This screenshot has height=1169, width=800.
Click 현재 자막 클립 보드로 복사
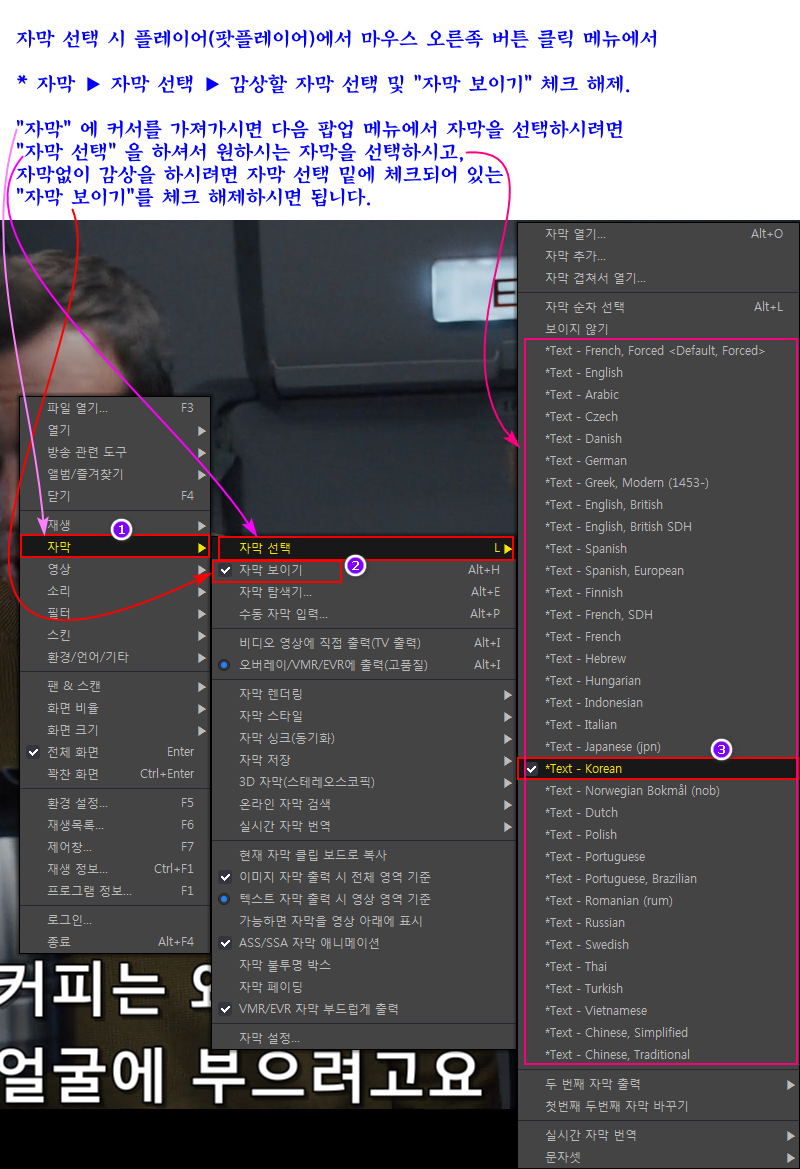(x=364, y=855)
